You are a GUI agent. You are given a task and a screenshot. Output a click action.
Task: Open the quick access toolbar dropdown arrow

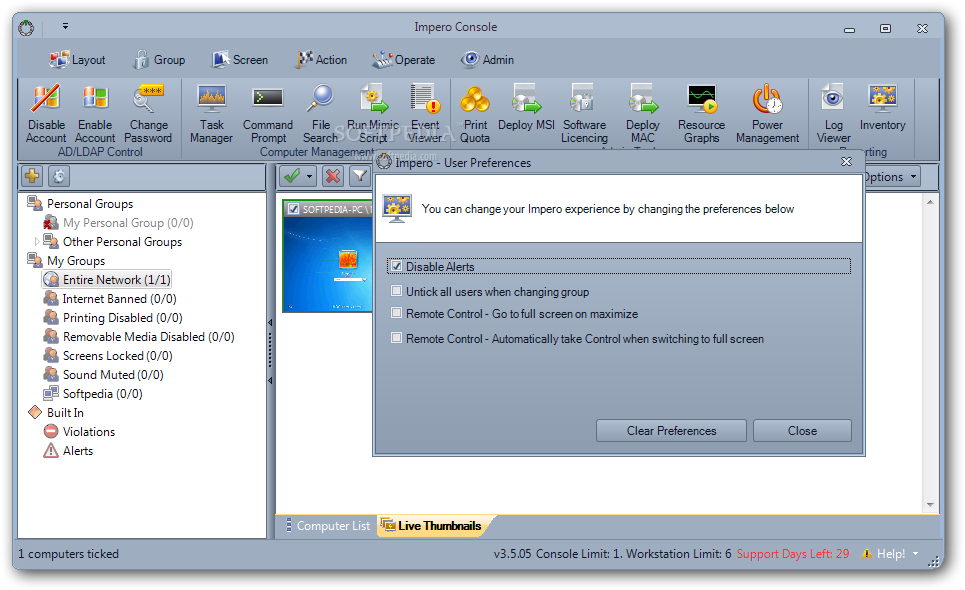[65, 26]
